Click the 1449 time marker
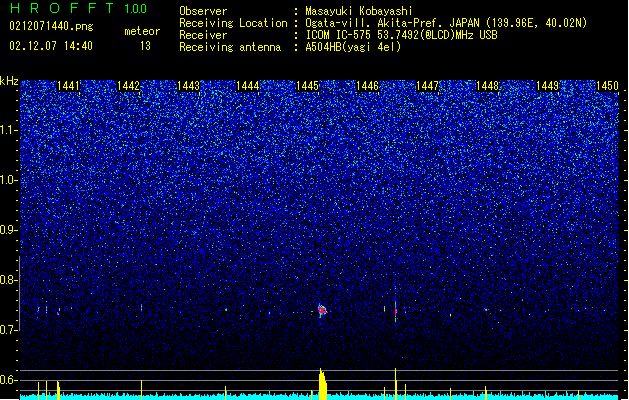 [x=547, y=86]
